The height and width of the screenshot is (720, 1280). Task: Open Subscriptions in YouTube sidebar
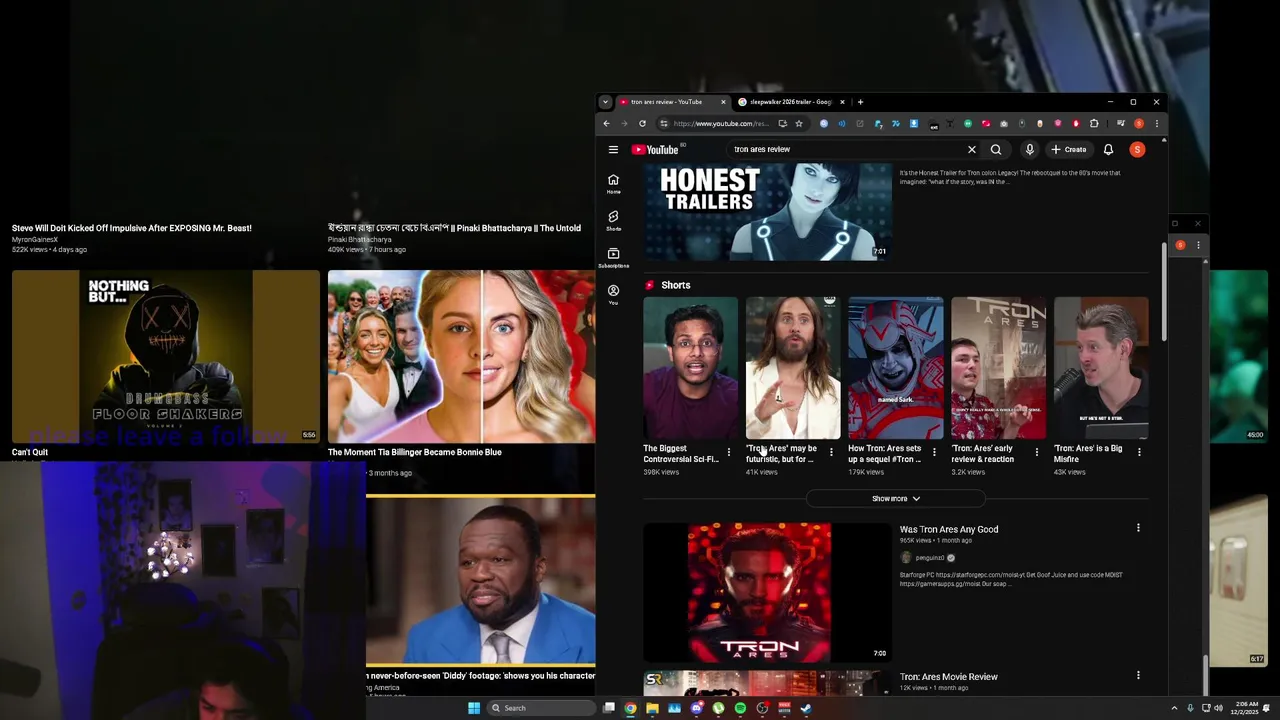(613, 257)
